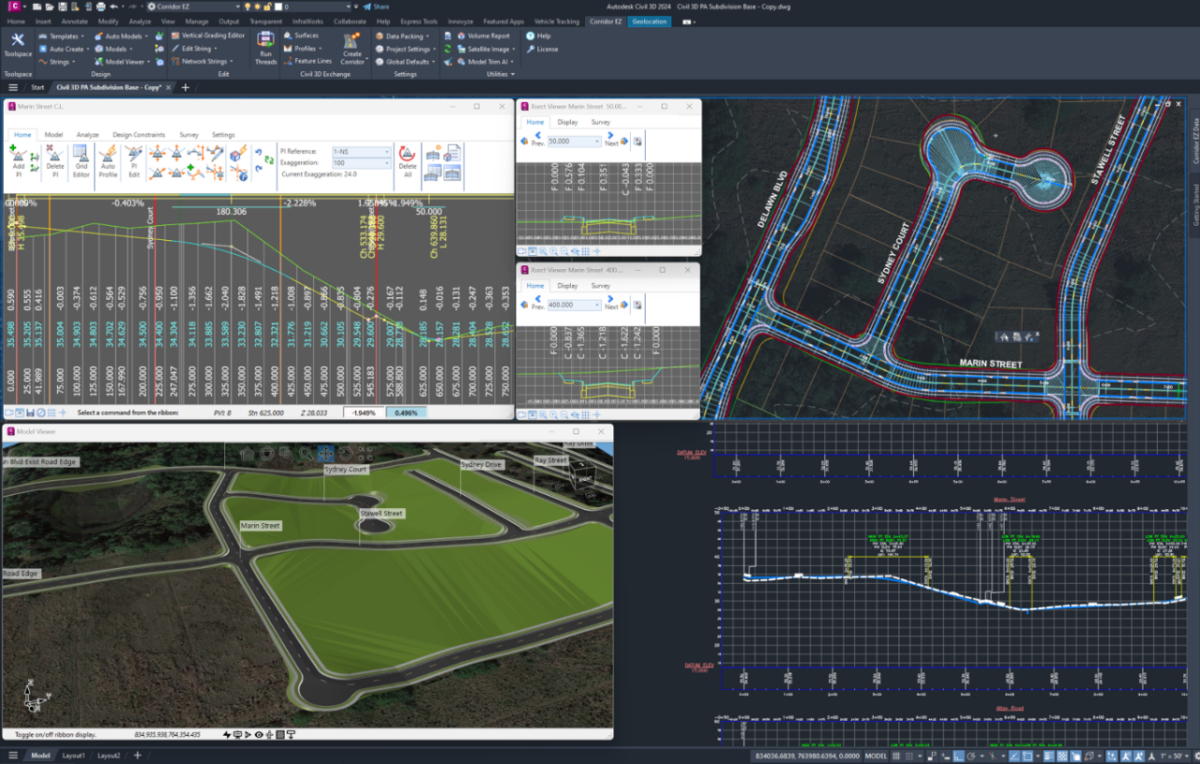Click the Marin Street label in Model Viewer

[x=261, y=525]
